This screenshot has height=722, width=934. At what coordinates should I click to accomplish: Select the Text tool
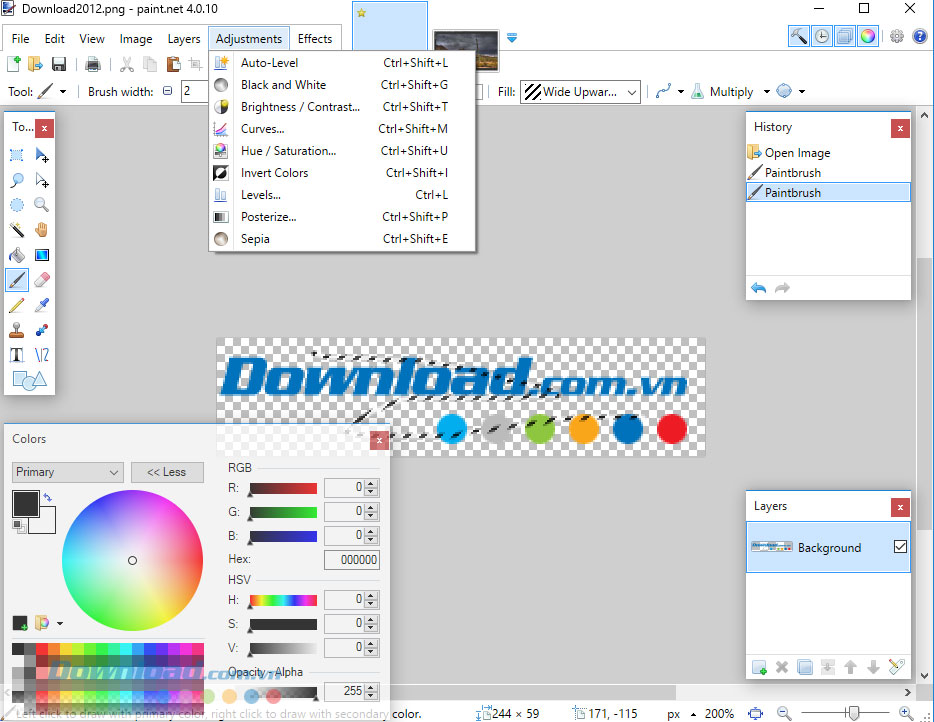(x=17, y=355)
